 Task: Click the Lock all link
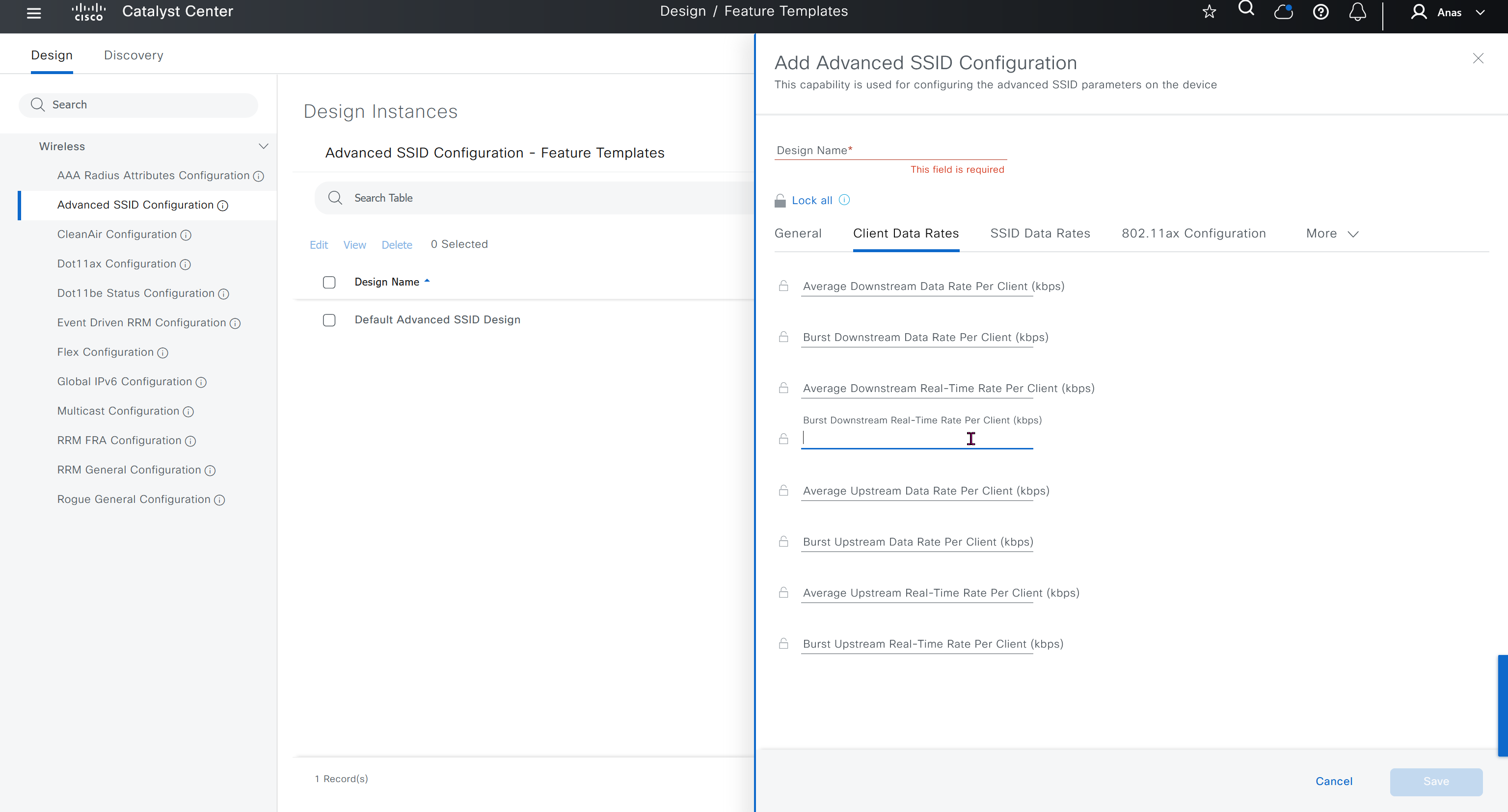(x=811, y=201)
